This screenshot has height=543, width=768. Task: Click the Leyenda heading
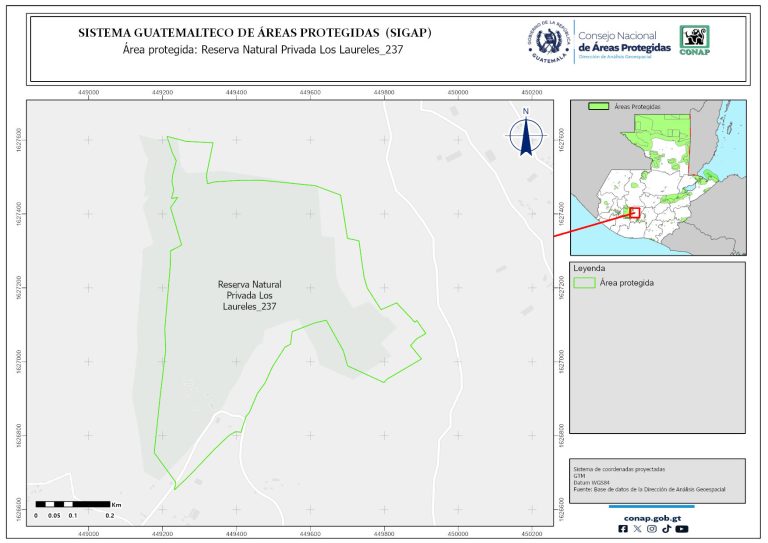[x=590, y=269]
